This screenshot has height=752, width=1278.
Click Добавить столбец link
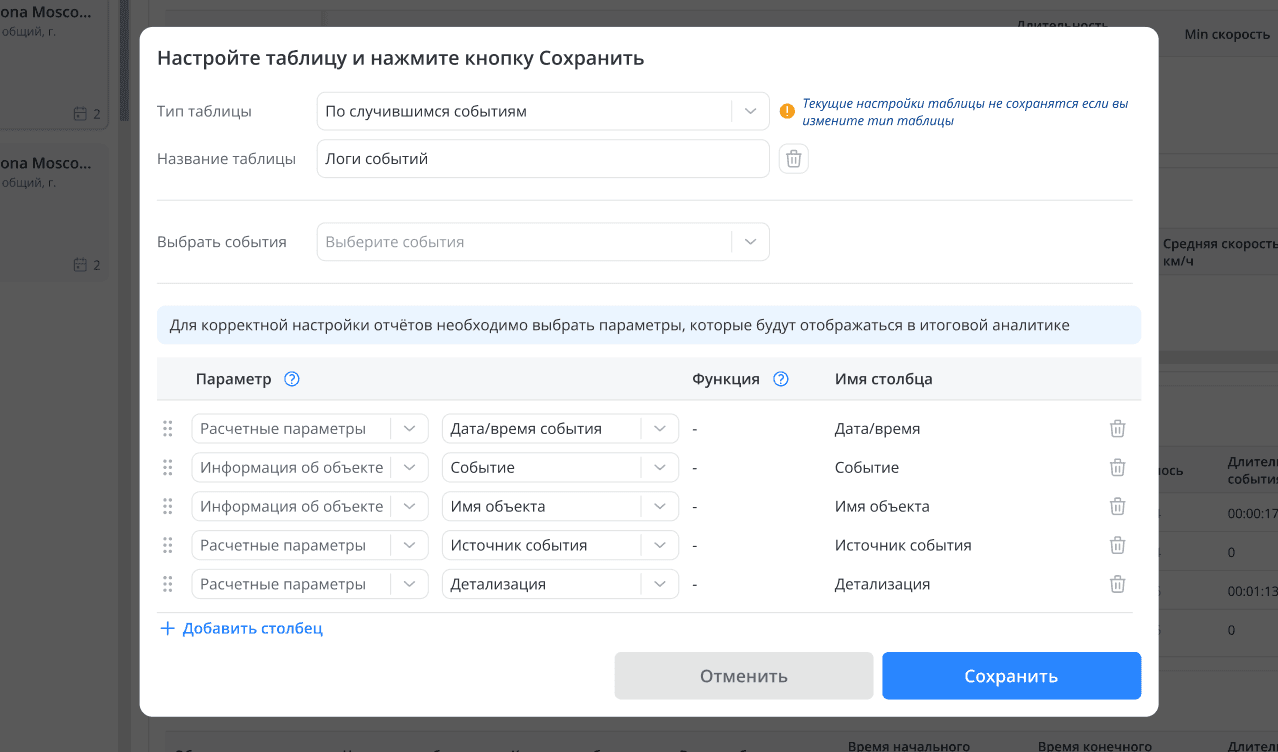point(241,629)
